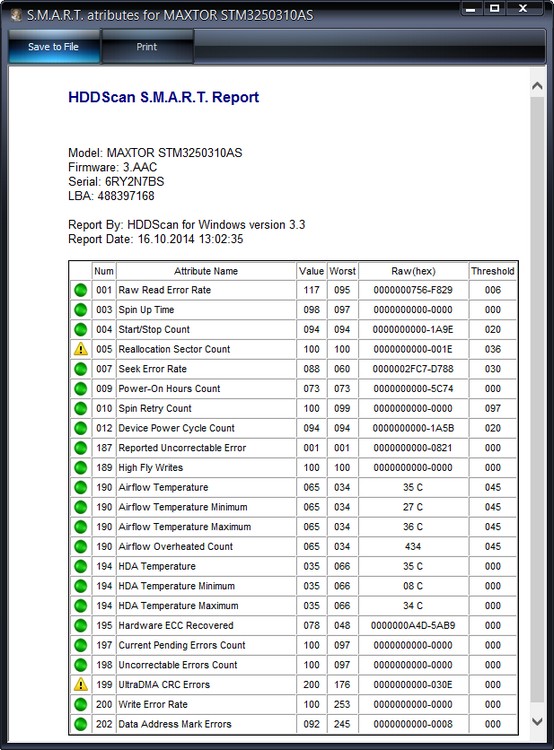Click the HDA Temperature Minimum raw 08 C
Viewport: 554px width, 750px height.
[x=413, y=586]
